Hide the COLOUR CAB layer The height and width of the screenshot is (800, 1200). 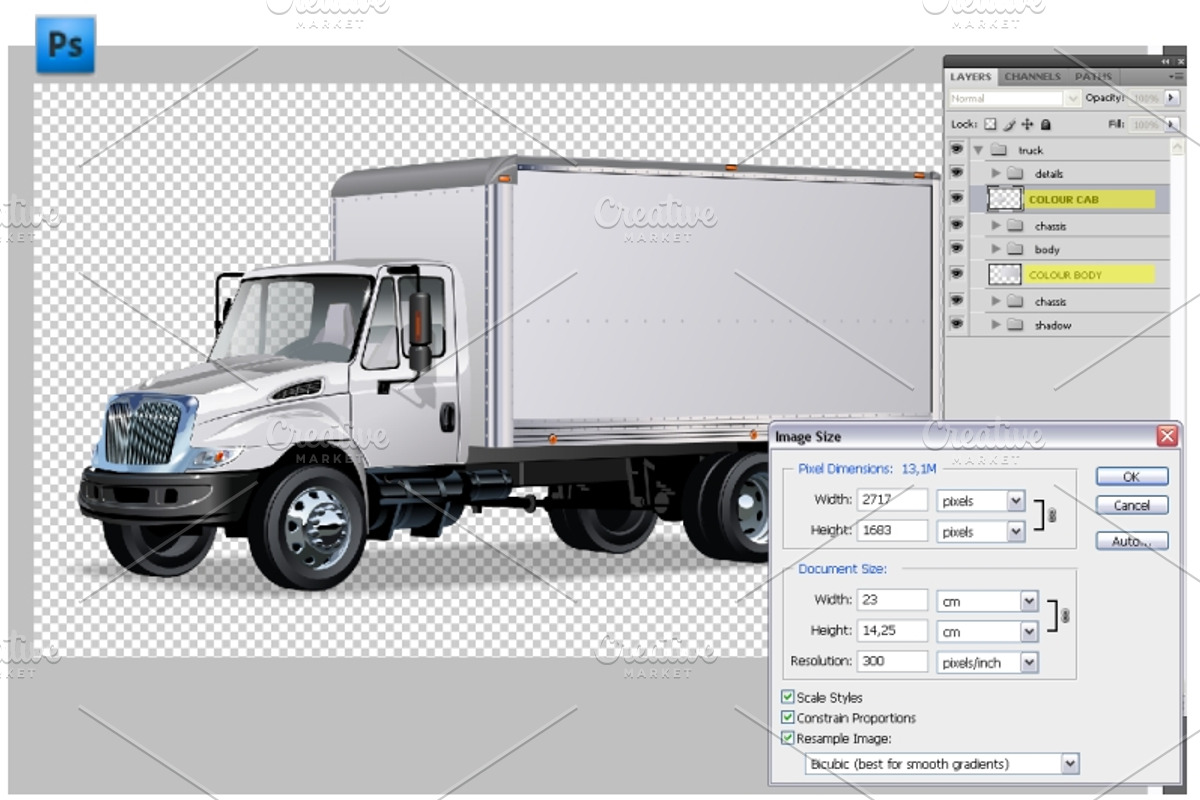coord(957,199)
